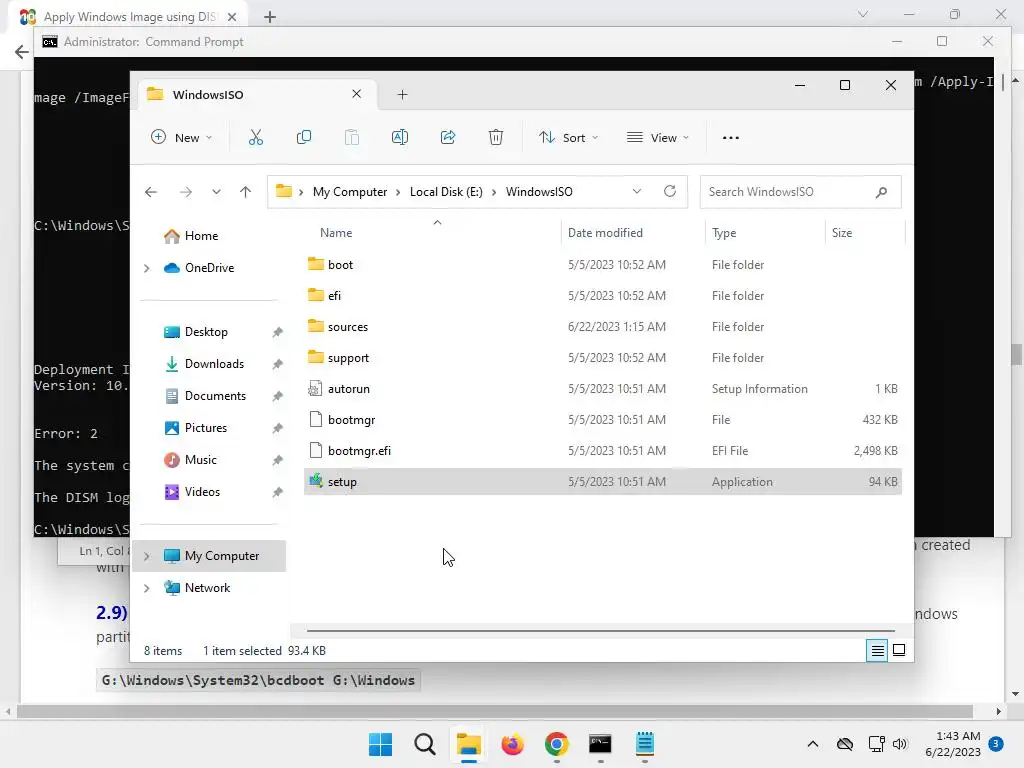Go back with the Explorer back arrow
Viewport: 1024px width, 768px height.
(151, 192)
